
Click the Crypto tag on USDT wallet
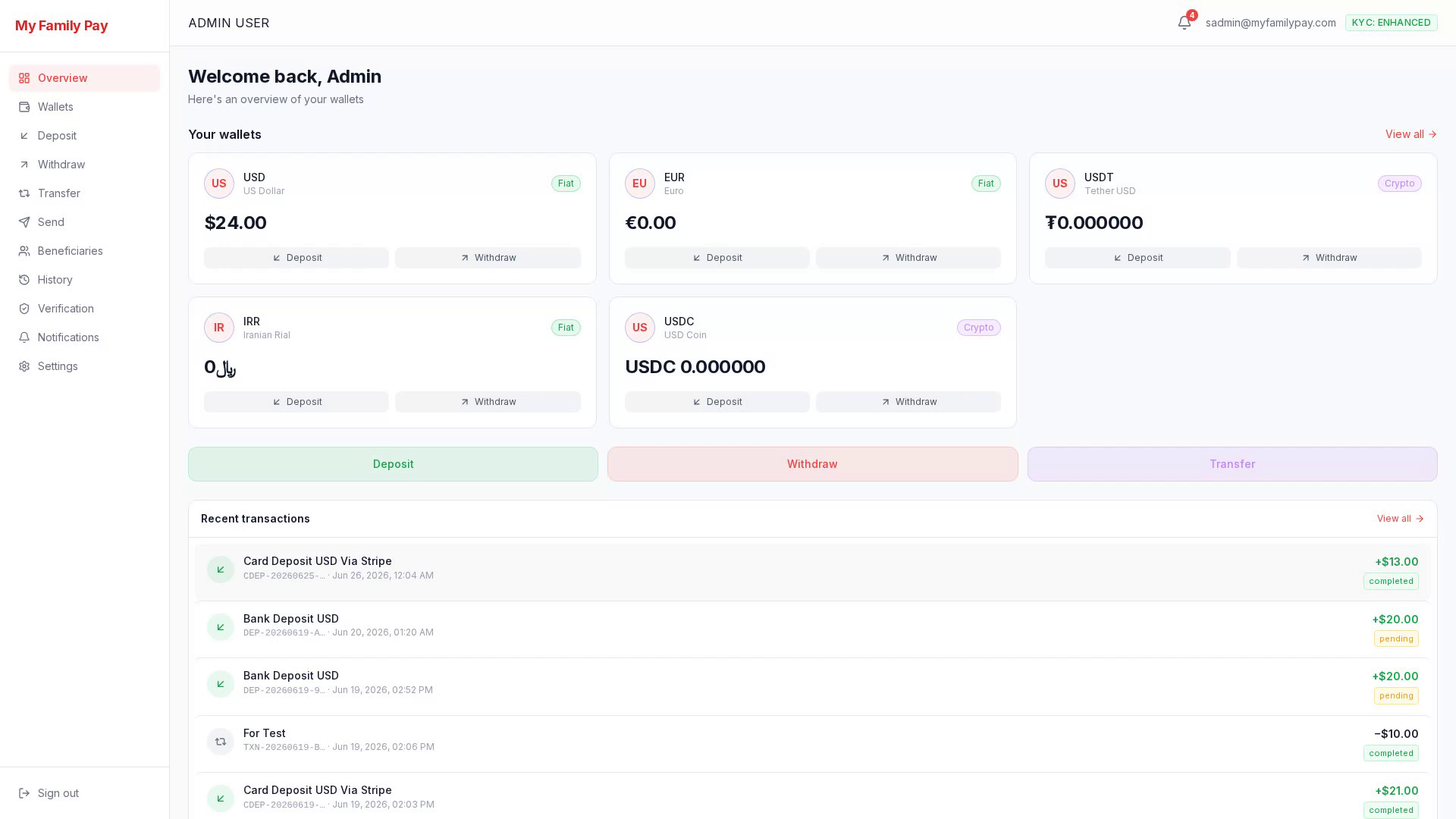(1399, 184)
